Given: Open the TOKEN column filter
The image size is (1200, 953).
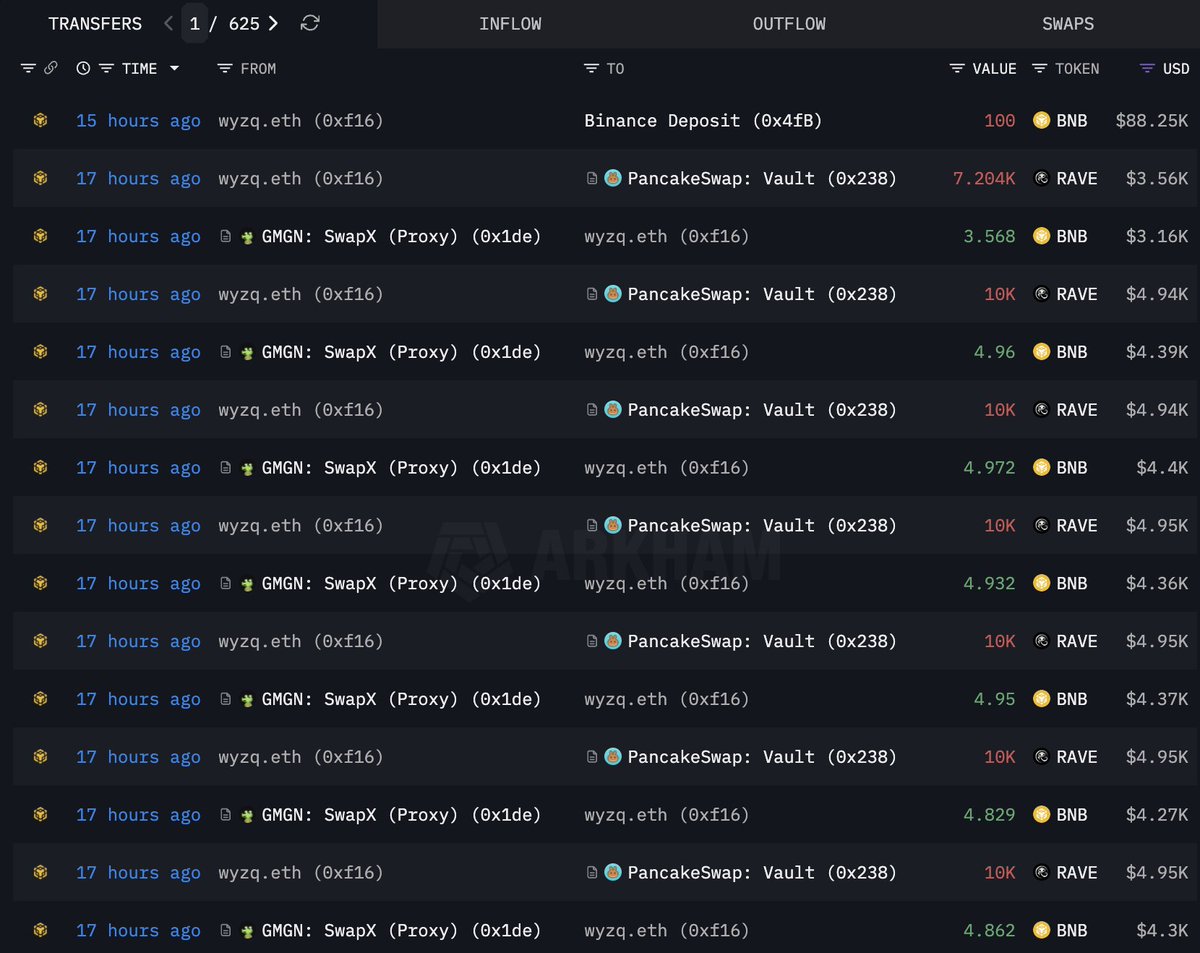Looking at the screenshot, I should coord(1039,68).
